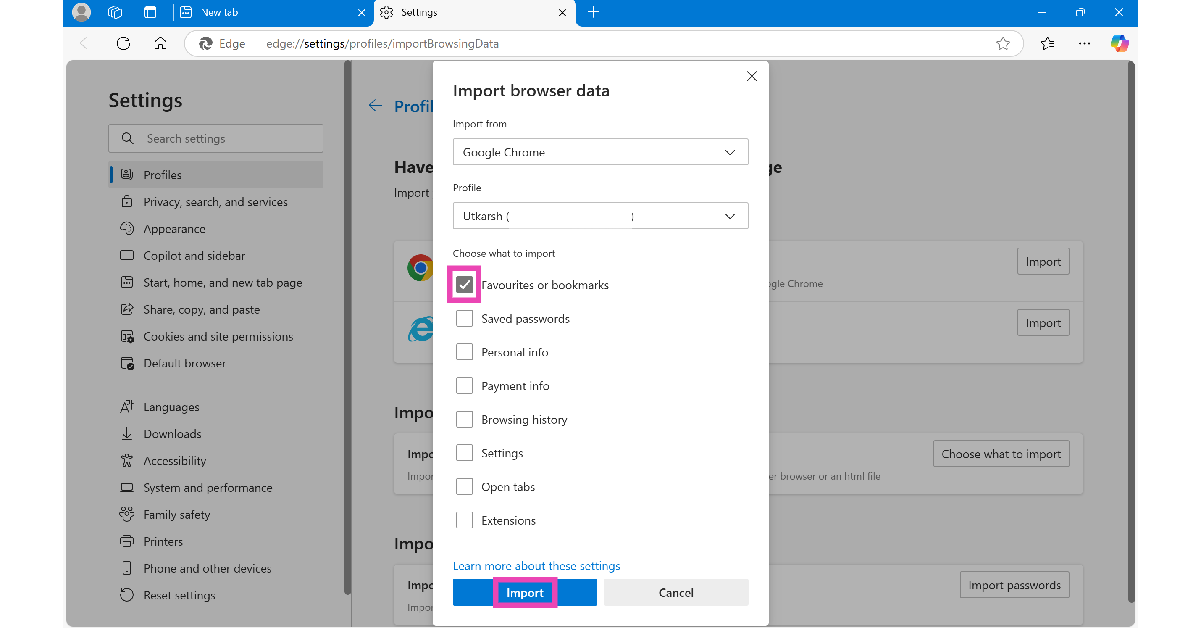
Task: Click the back arrow next to Profiles
Action: point(375,106)
